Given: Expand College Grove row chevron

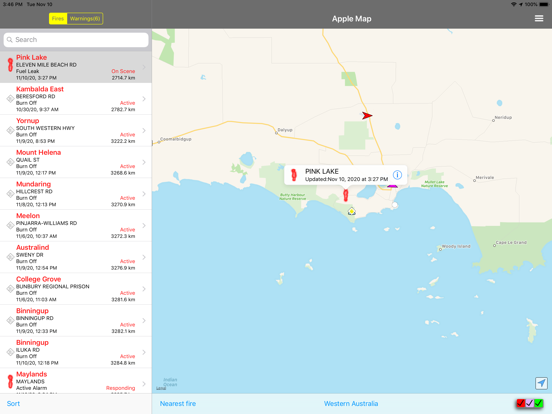Looking at the screenshot, I should [x=144, y=289].
